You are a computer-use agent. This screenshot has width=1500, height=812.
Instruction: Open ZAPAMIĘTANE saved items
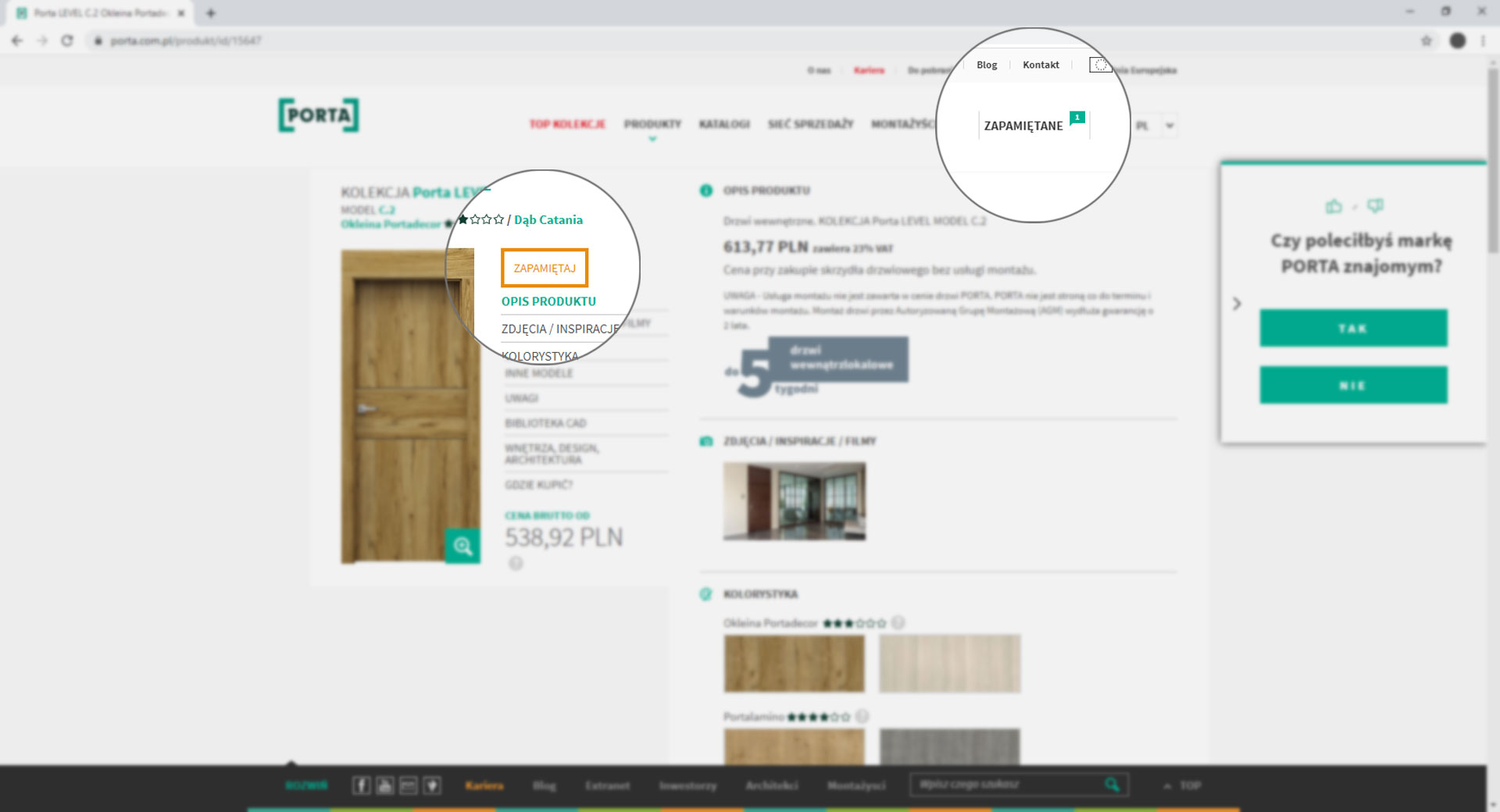pyautogui.click(x=1023, y=126)
